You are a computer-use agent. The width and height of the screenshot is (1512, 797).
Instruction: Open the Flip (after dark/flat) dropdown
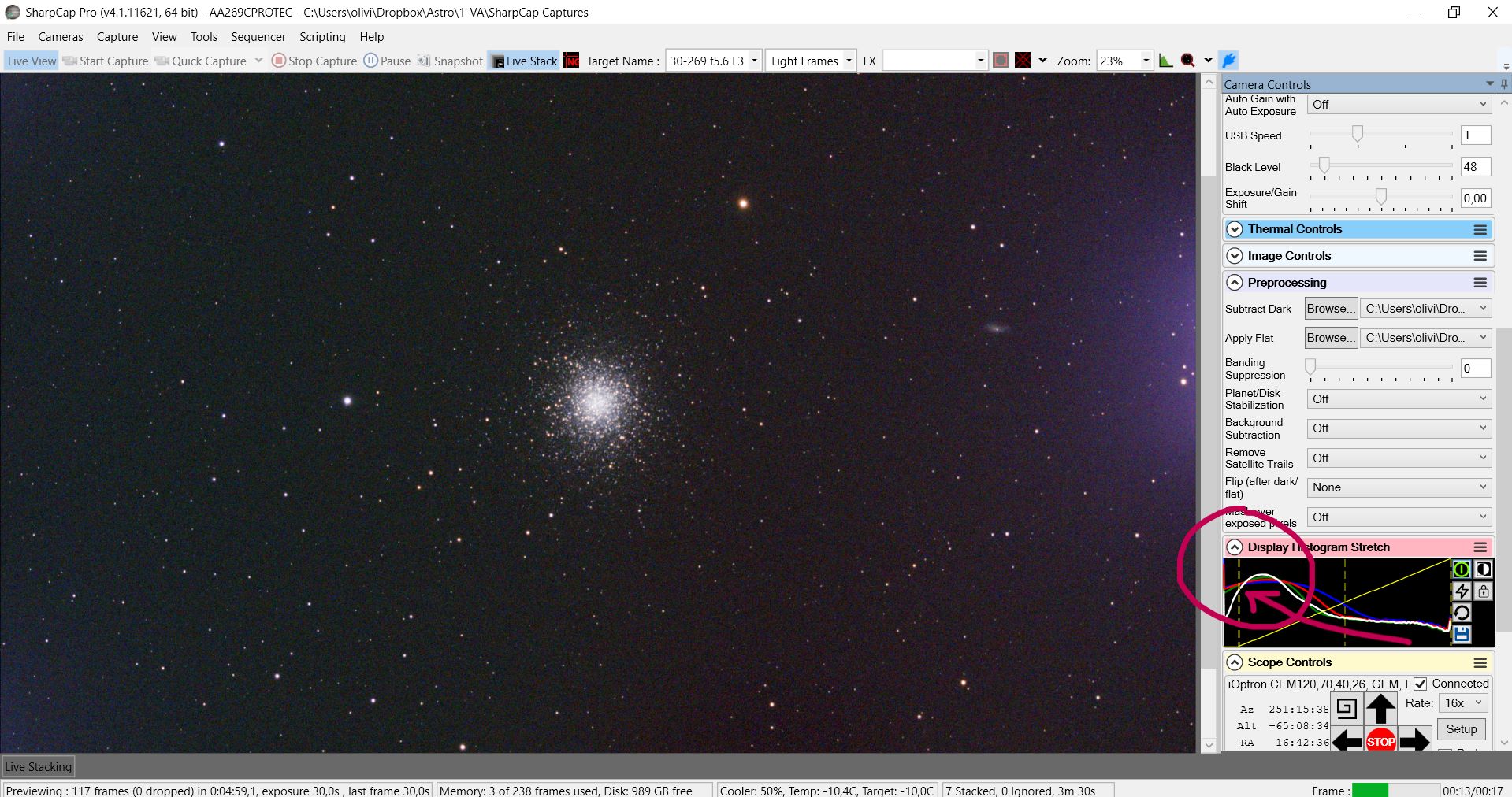[x=1399, y=487]
